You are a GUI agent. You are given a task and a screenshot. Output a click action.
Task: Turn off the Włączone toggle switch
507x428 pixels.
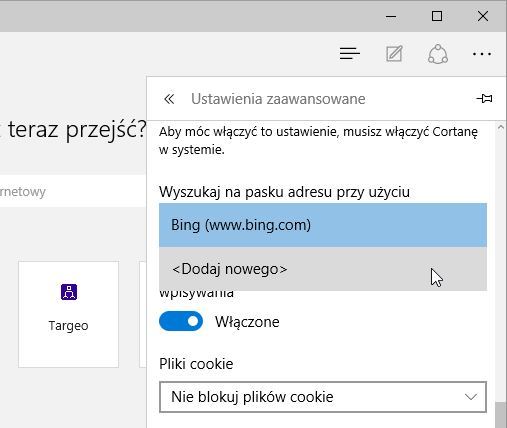(181, 321)
